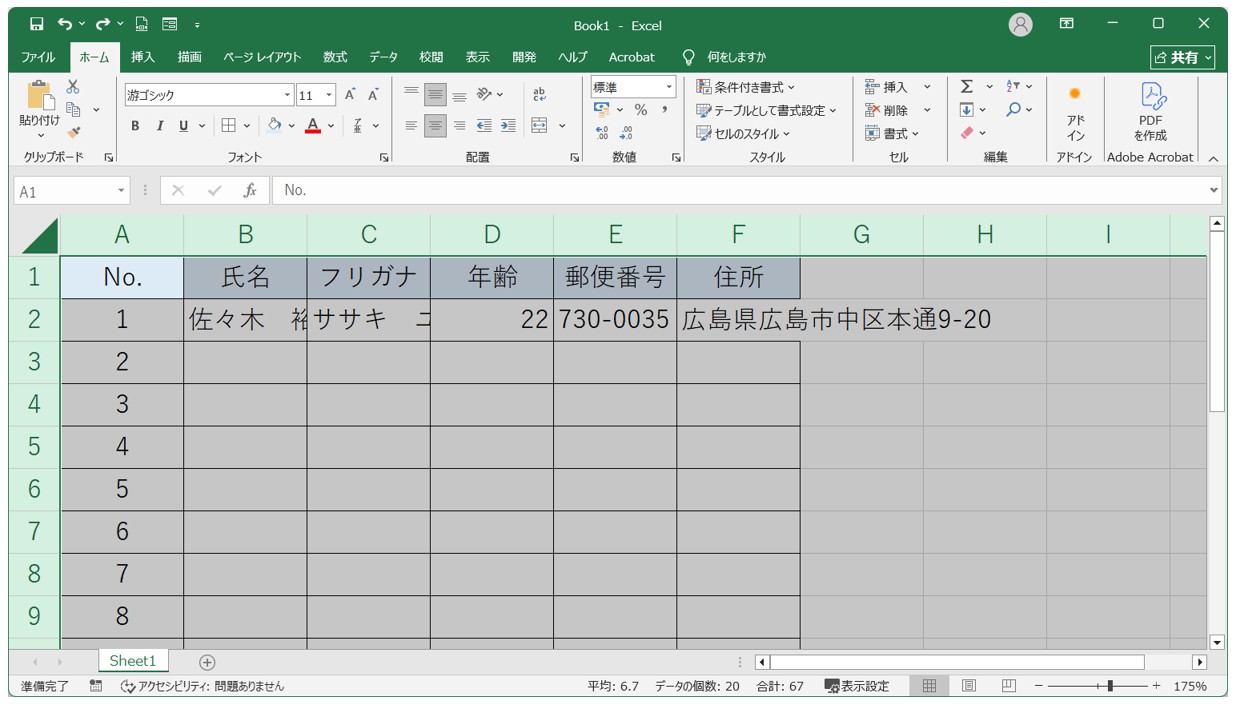Click the zoom slider handle
The height and width of the screenshot is (704, 1236).
(x=1110, y=686)
